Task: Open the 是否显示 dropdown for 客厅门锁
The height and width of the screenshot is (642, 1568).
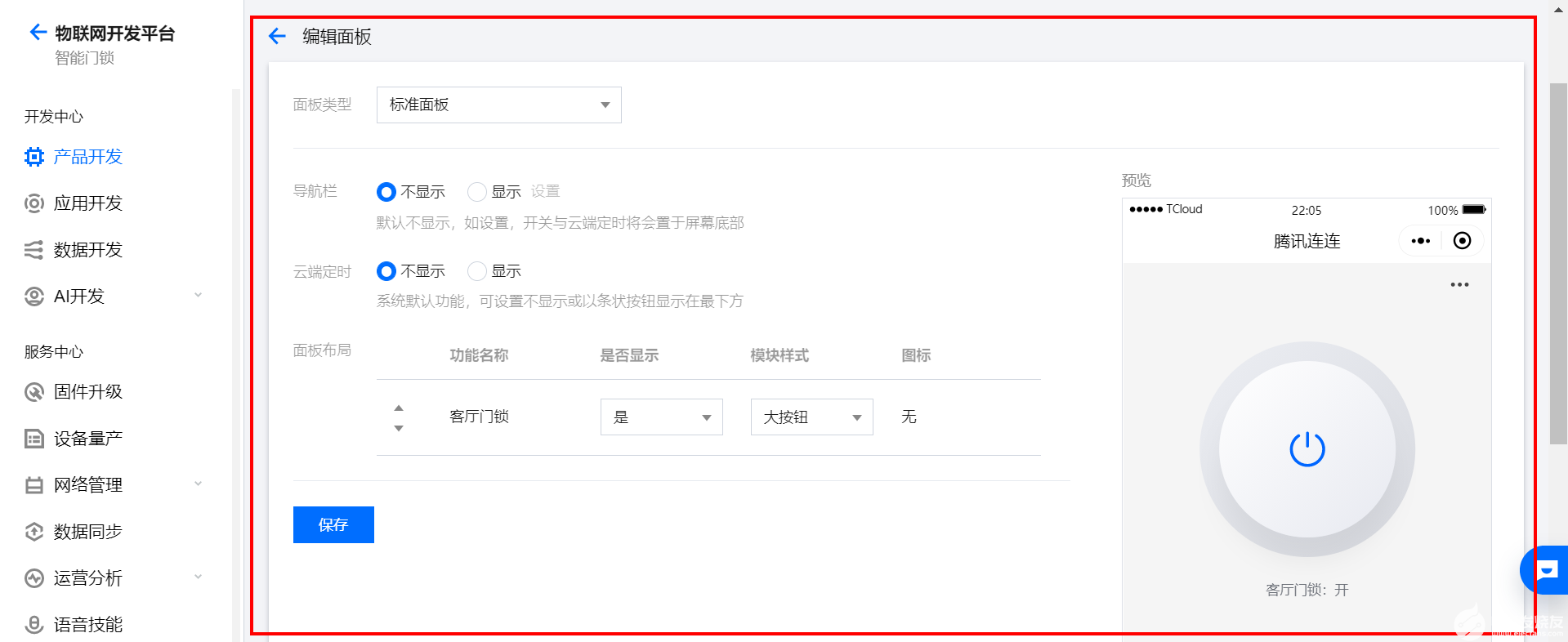Action: coord(661,417)
